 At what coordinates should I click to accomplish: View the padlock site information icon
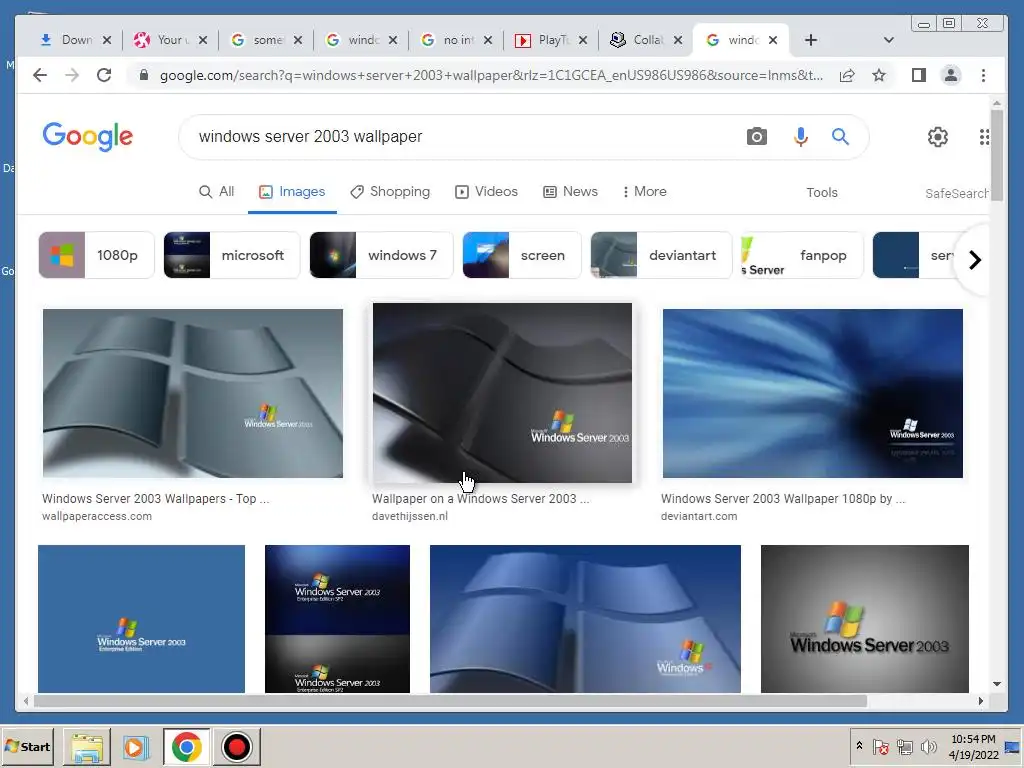pyautogui.click(x=144, y=75)
